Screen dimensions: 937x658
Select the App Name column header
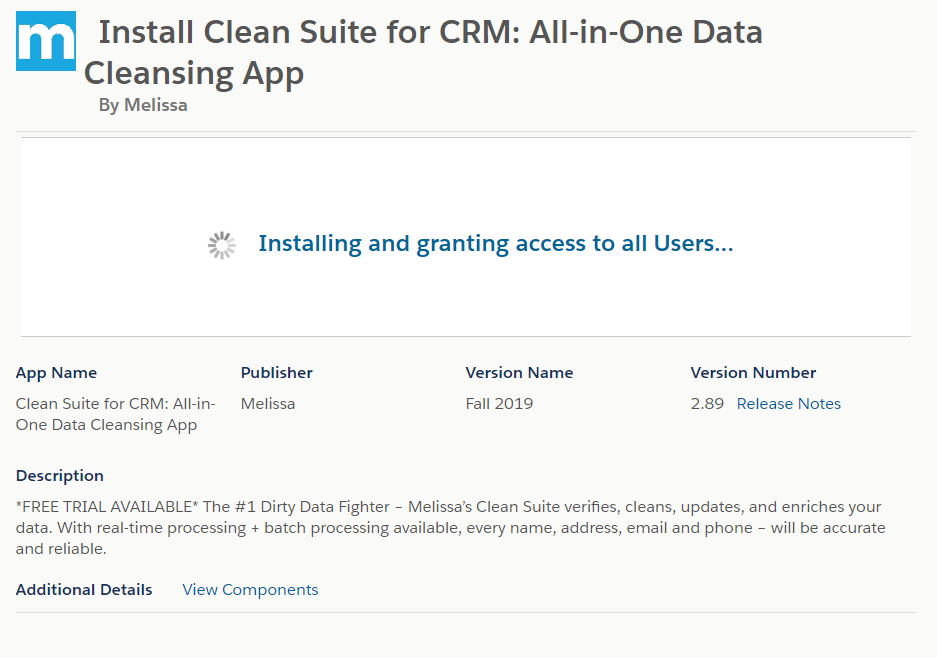coord(56,373)
